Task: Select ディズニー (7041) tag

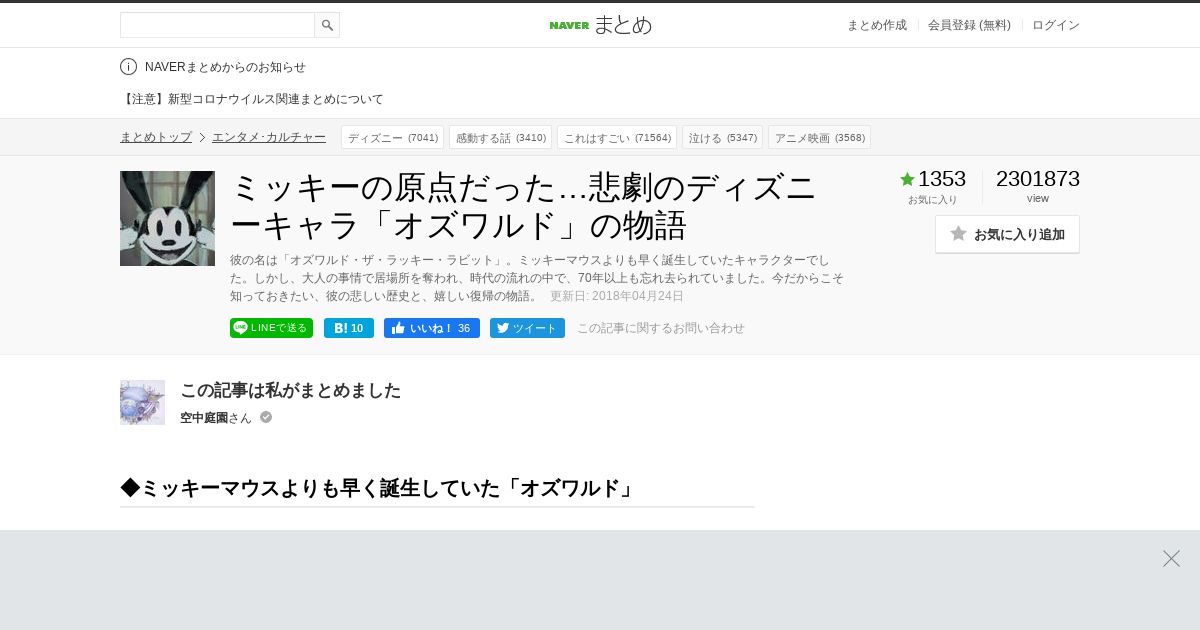Action: [392, 137]
